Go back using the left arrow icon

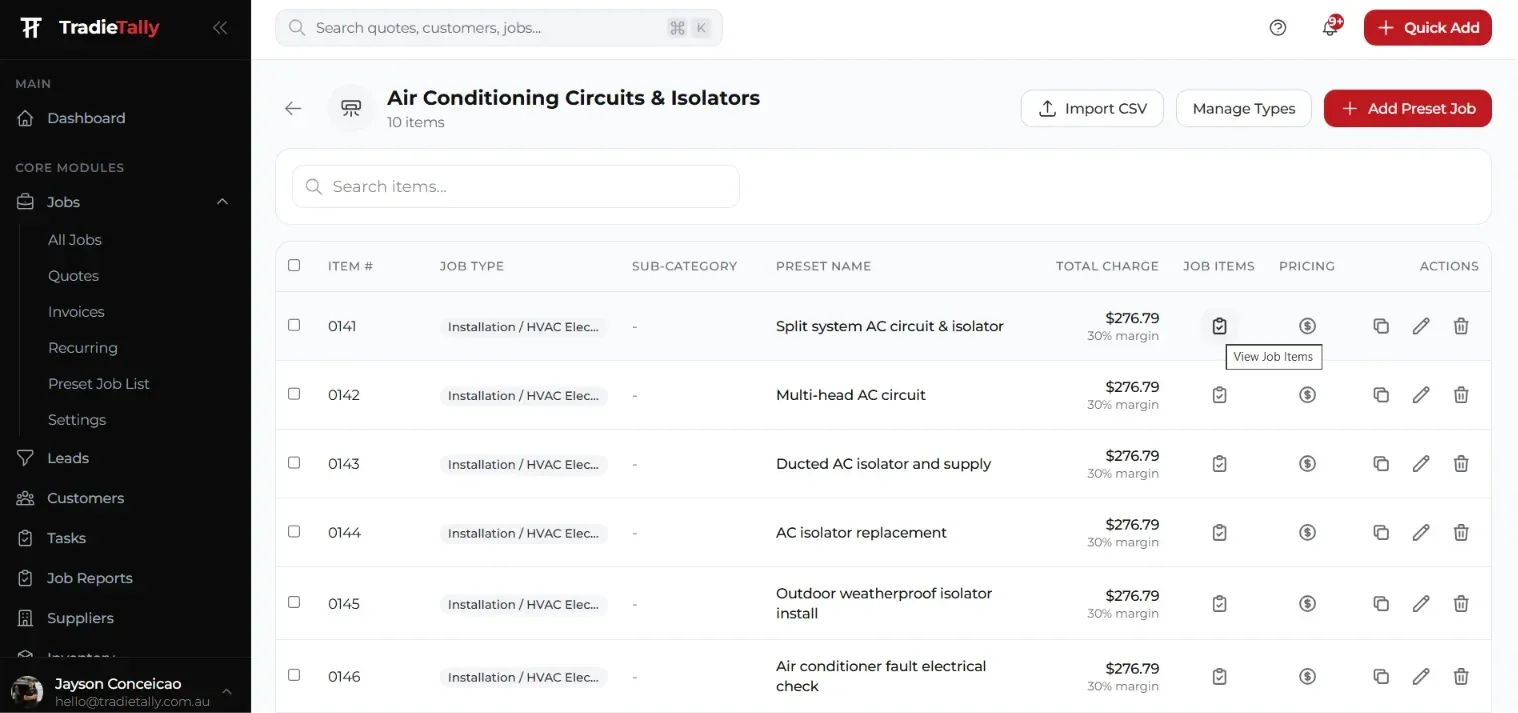pos(293,108)
